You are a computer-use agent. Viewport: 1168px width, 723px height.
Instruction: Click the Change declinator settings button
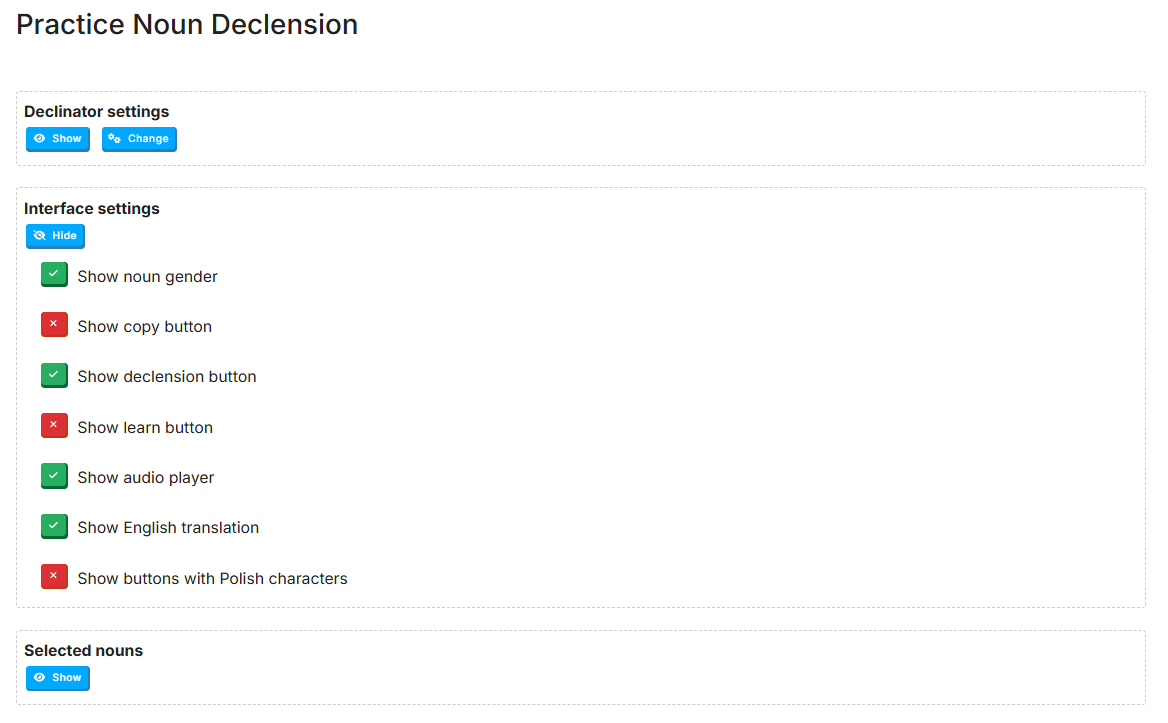tap(139, 139)
